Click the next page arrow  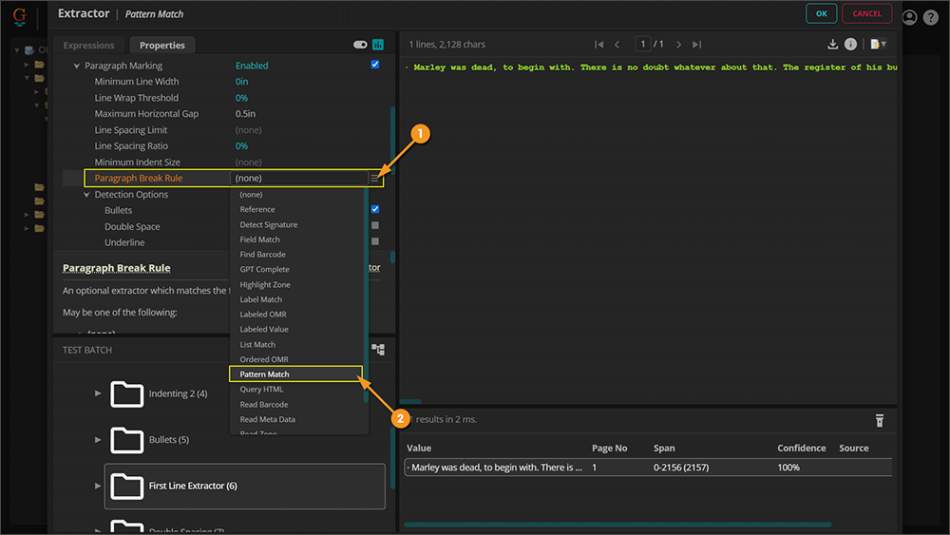click(x=679, y=45)
